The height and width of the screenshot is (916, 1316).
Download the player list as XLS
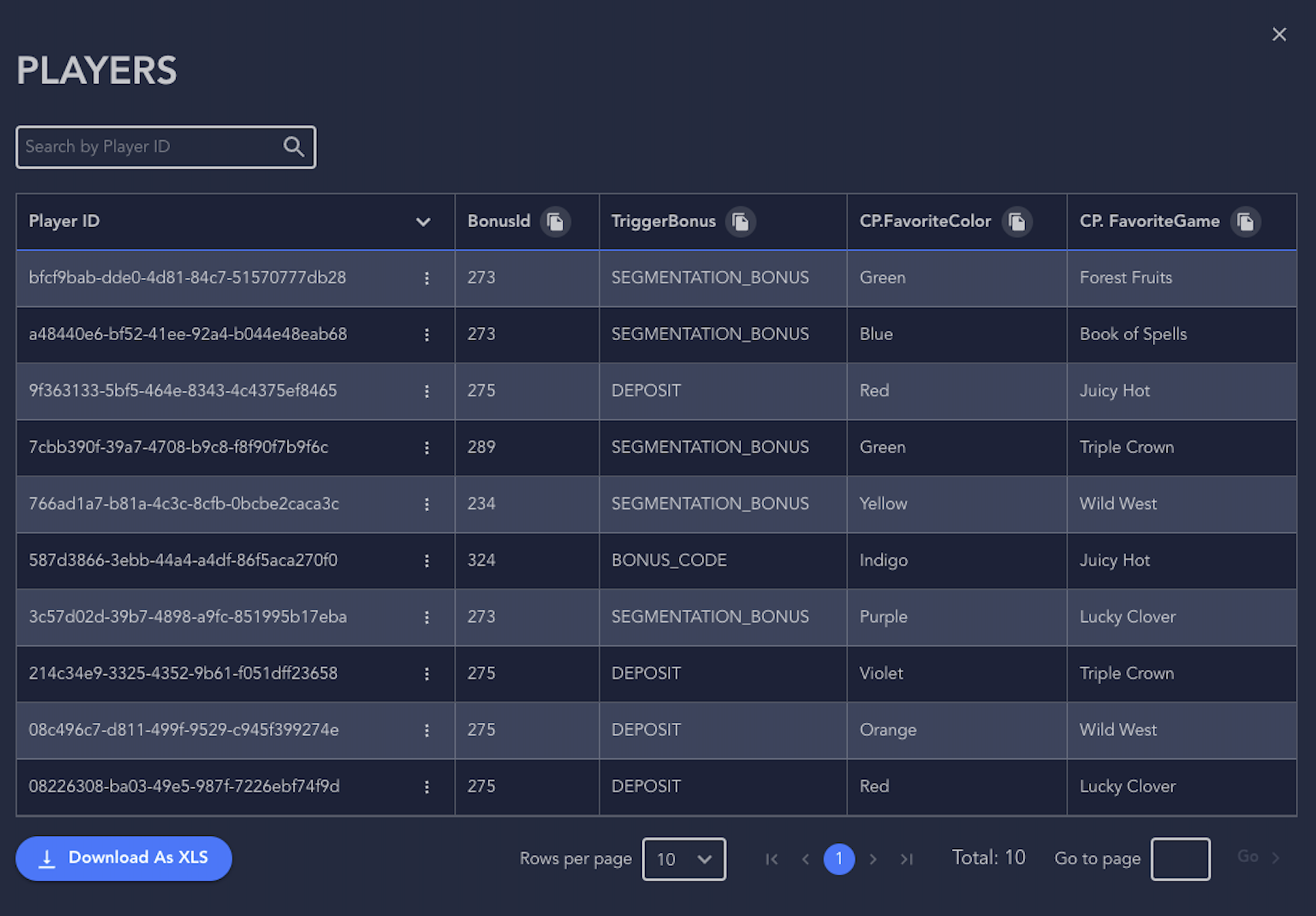tap(124, 858)
